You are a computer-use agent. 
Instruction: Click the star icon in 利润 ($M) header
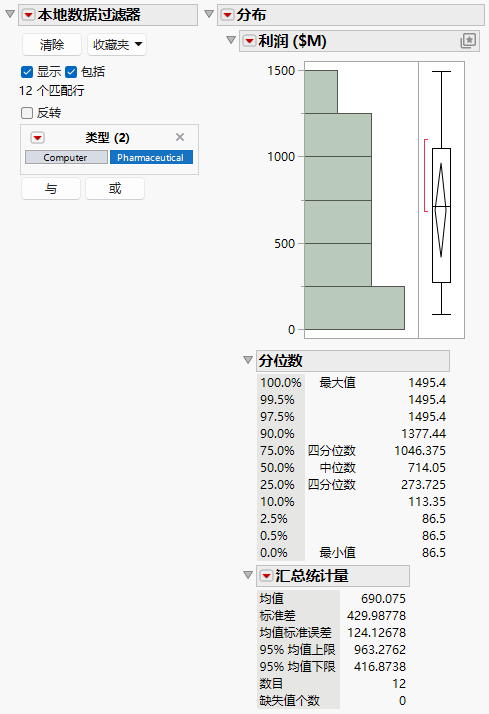pos(468,41)
